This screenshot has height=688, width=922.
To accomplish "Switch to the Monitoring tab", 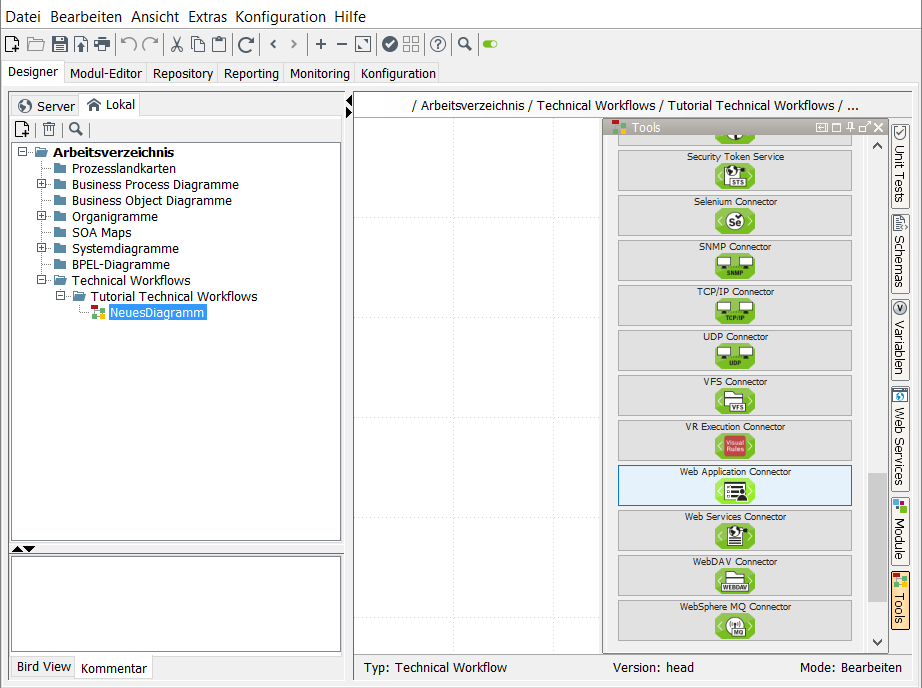I will (x=319, y=73).
